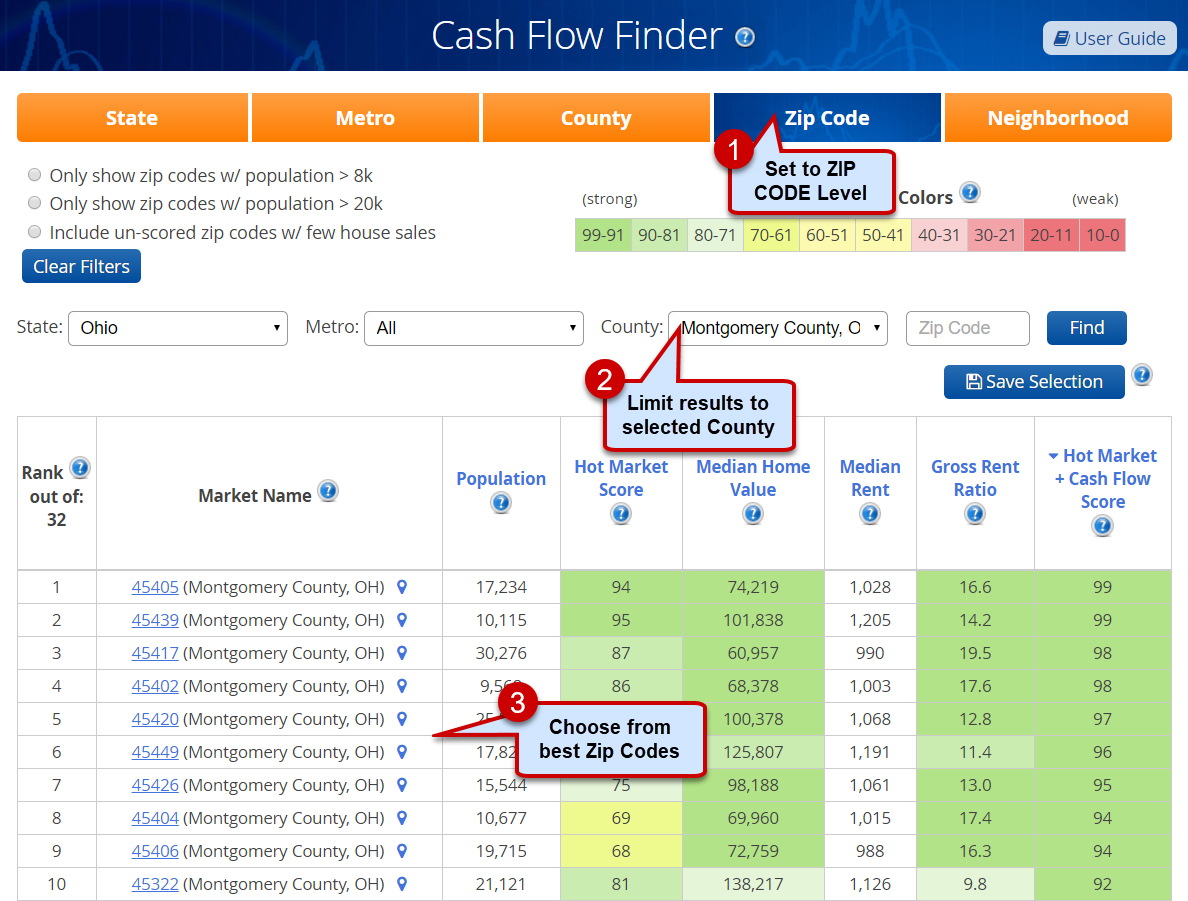1188x901 pixels.
Task: Click the 99-91 strong color legend swatch
Action: click(603, 235)
